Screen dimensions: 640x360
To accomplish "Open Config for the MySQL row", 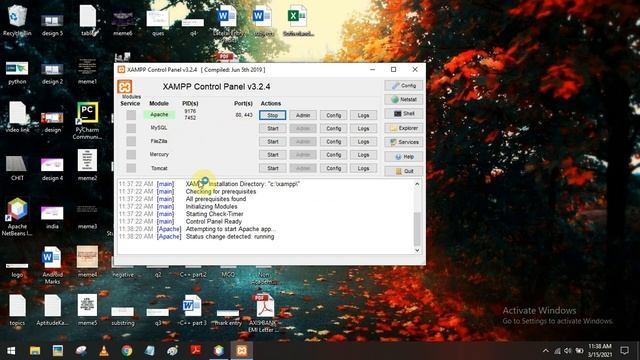I will pos(333,128).
